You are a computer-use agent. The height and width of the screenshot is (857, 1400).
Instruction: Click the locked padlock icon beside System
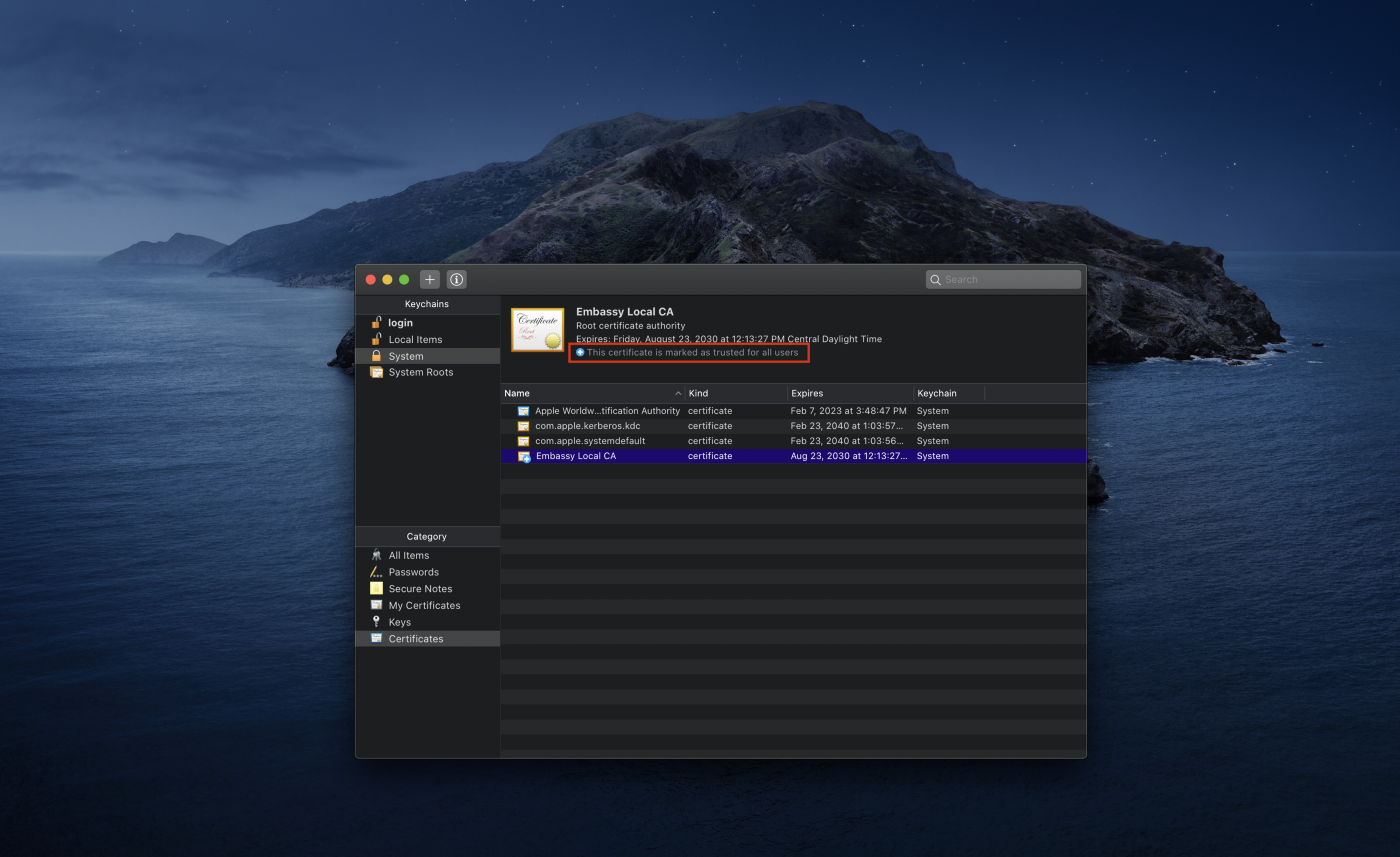pos(376,356)
